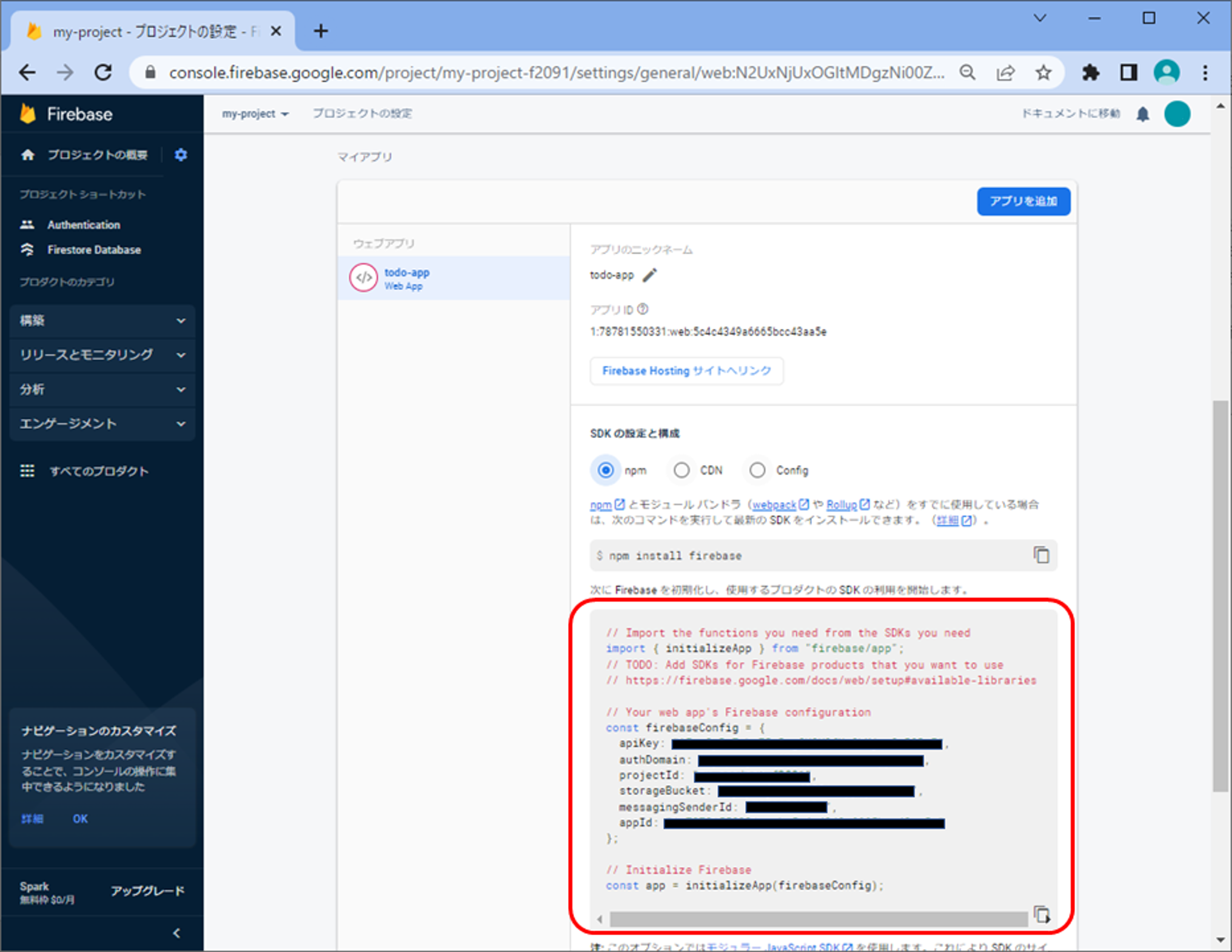Screen dimensions: 1232x952
Task: Open the Extensions puzzle icon
Action: [x=1091, y=73]
